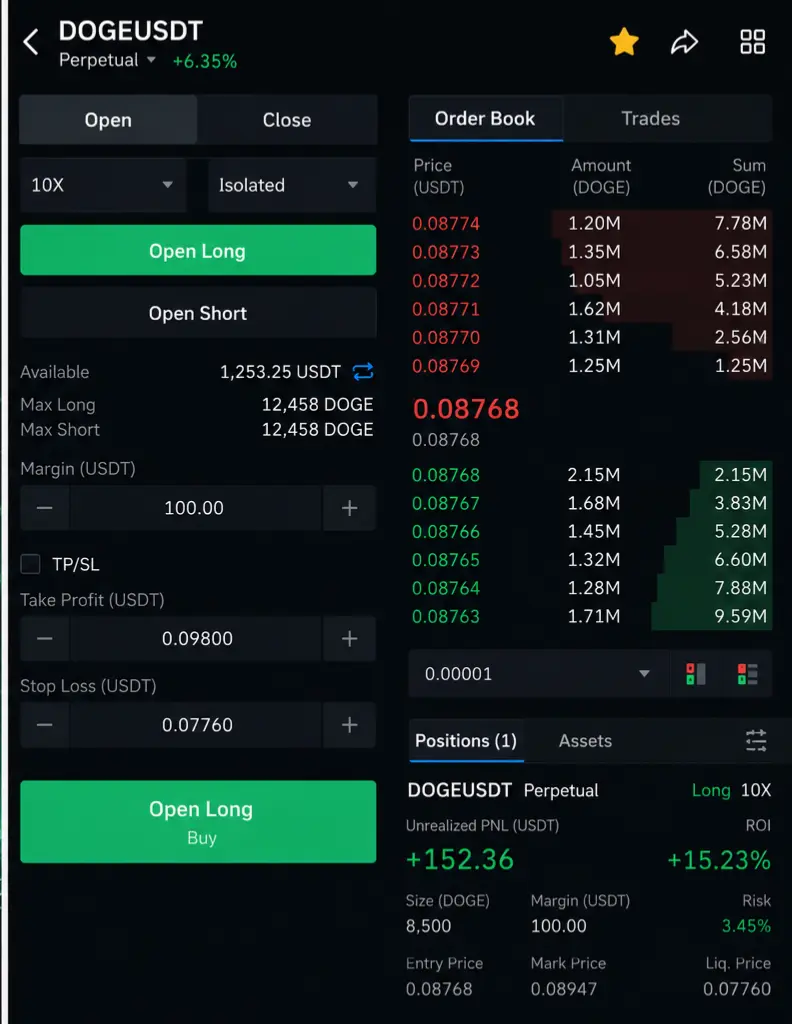The height and width of the screenshot is (1024, 792).
Task: Open the grid layout menu icon
Action: point(752,42)
